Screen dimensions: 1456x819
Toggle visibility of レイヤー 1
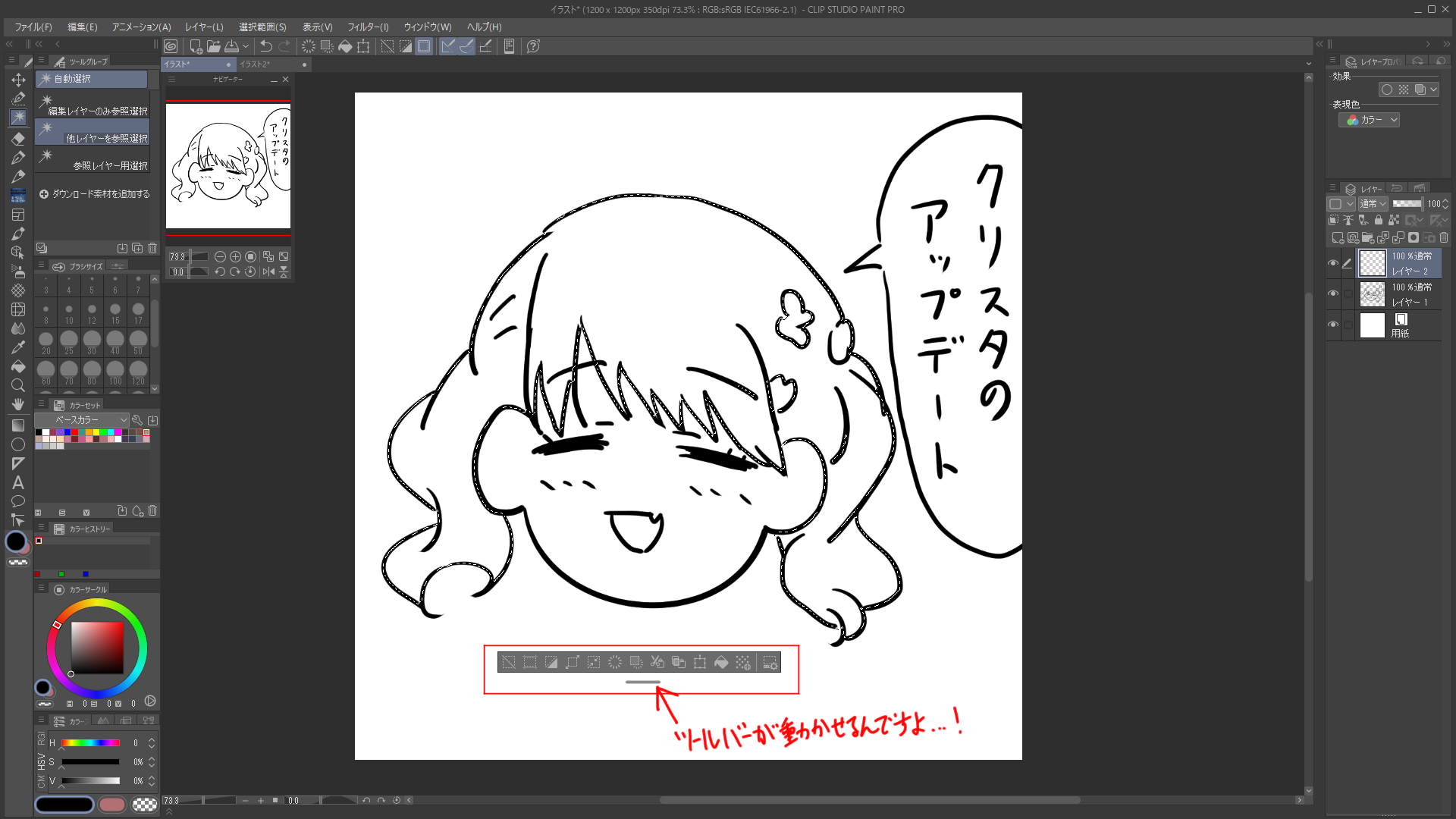[x=1332, y=293]
